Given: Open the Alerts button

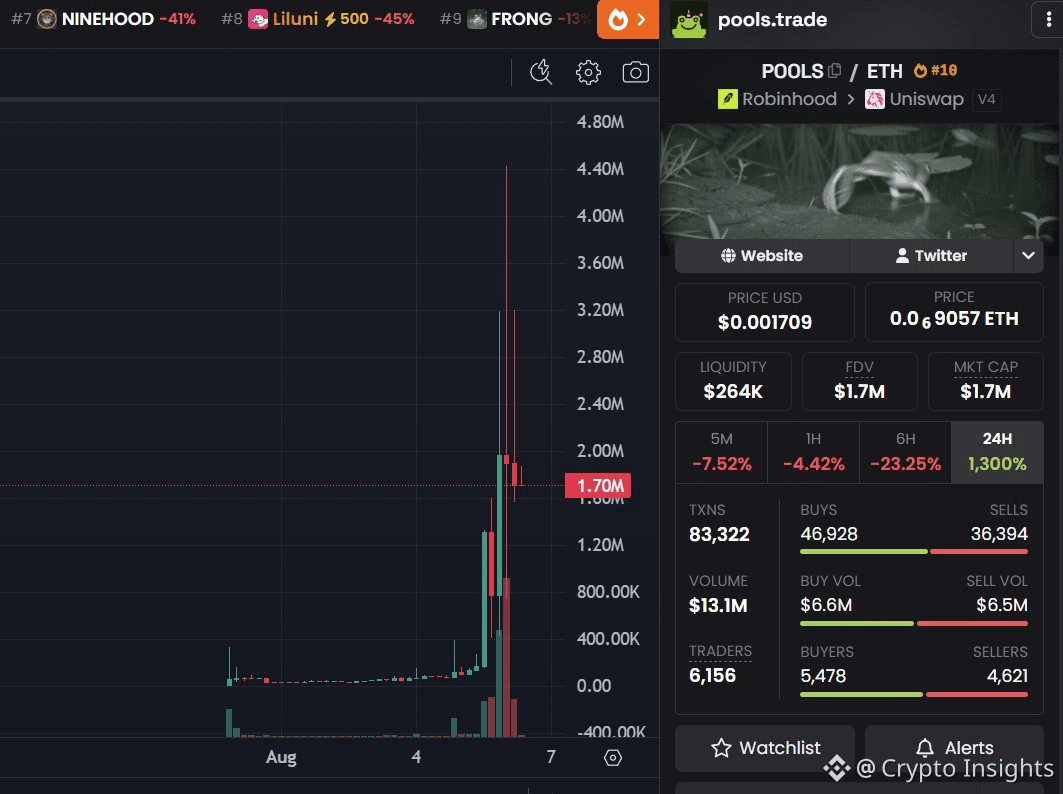Looking at the screenshot, I should pos(954,748).
